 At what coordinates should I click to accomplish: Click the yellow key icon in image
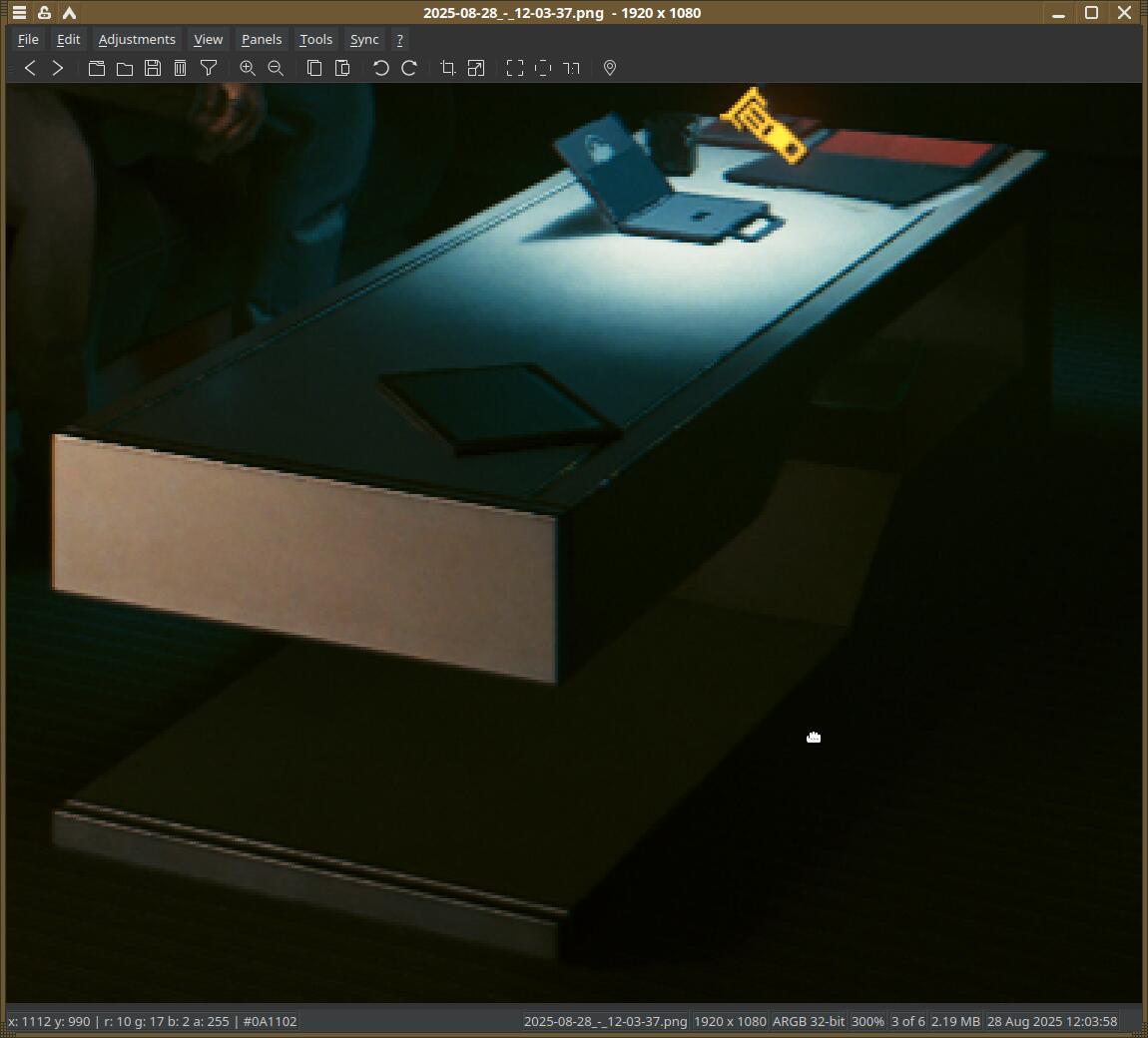[x=764, y=125]
